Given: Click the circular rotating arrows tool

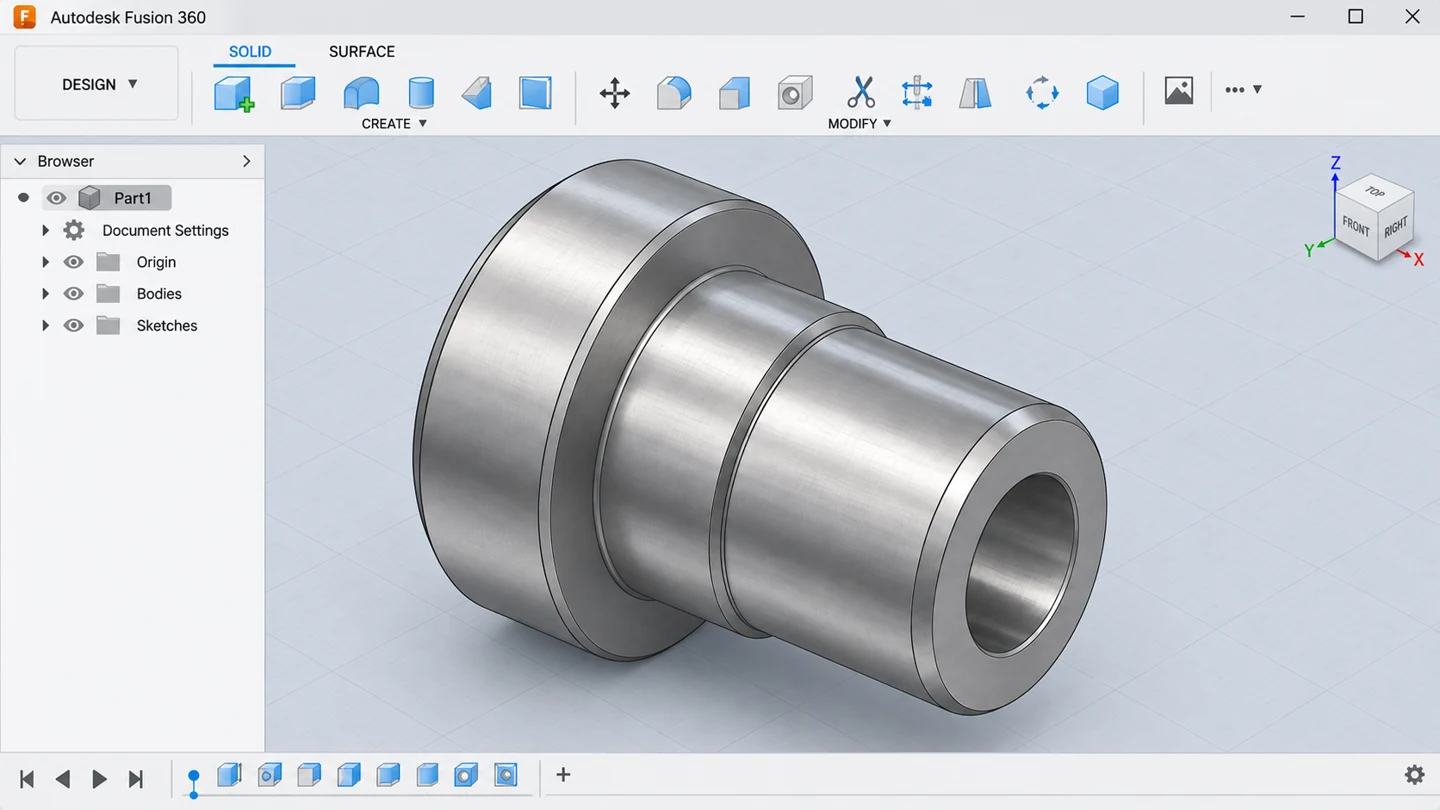Looking at the screenshot, I should (x=1042, y=93).
